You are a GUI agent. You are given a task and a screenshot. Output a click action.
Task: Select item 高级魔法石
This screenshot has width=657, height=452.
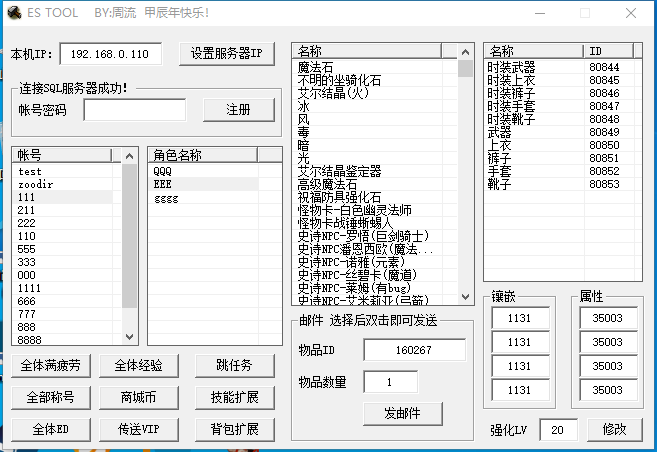[367, 184]
